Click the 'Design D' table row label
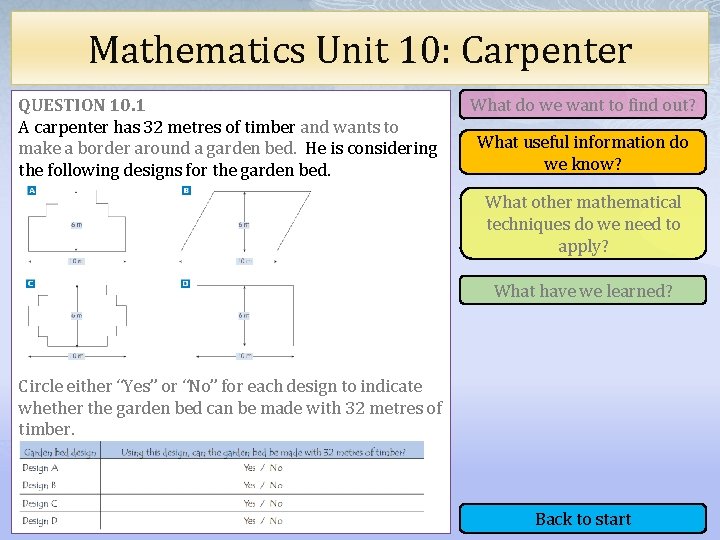This screenshot has height=540, width=720. pyautogui.click(x=40, y=521)
